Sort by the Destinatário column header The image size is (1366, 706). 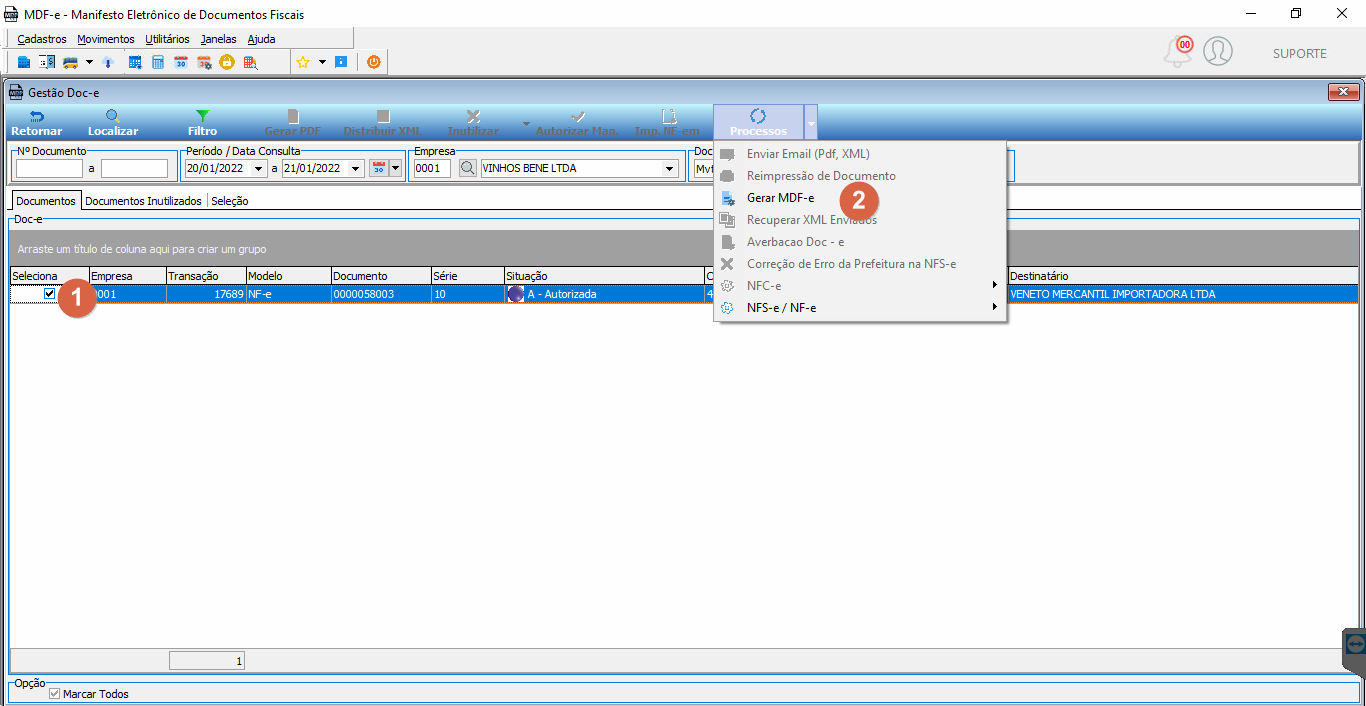coord(1183,276)
